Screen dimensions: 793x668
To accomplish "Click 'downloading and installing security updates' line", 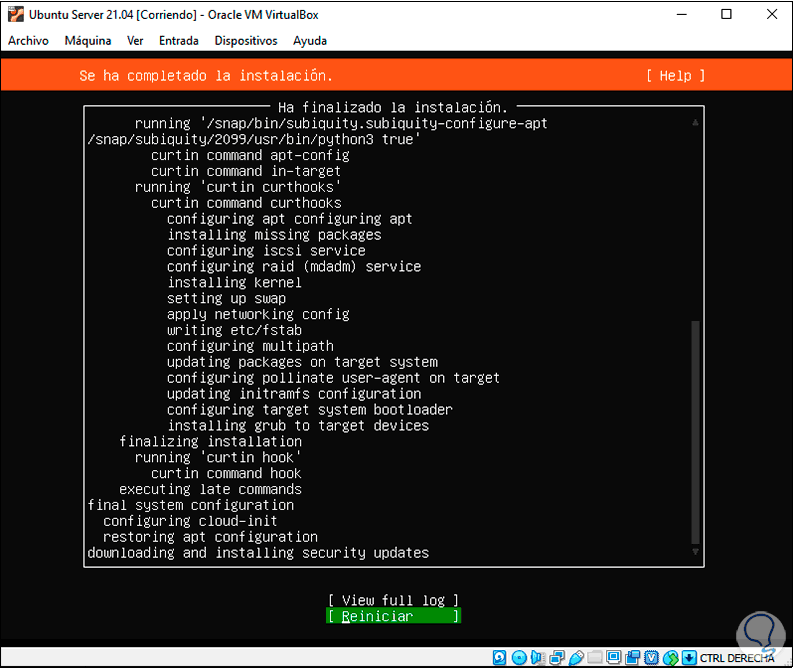I will (x=258, y=553).
